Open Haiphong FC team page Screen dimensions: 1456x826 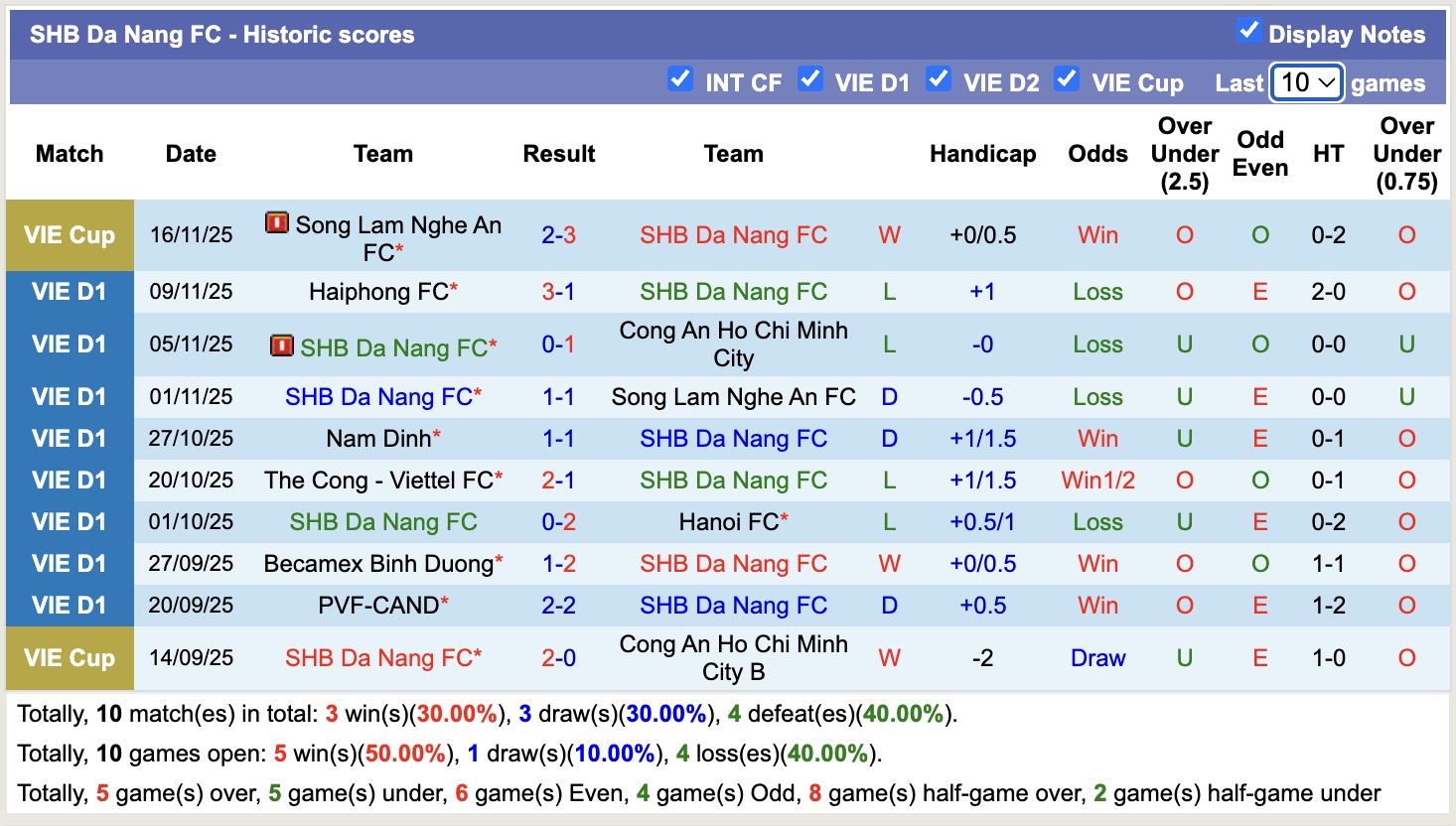click(376, 291)
